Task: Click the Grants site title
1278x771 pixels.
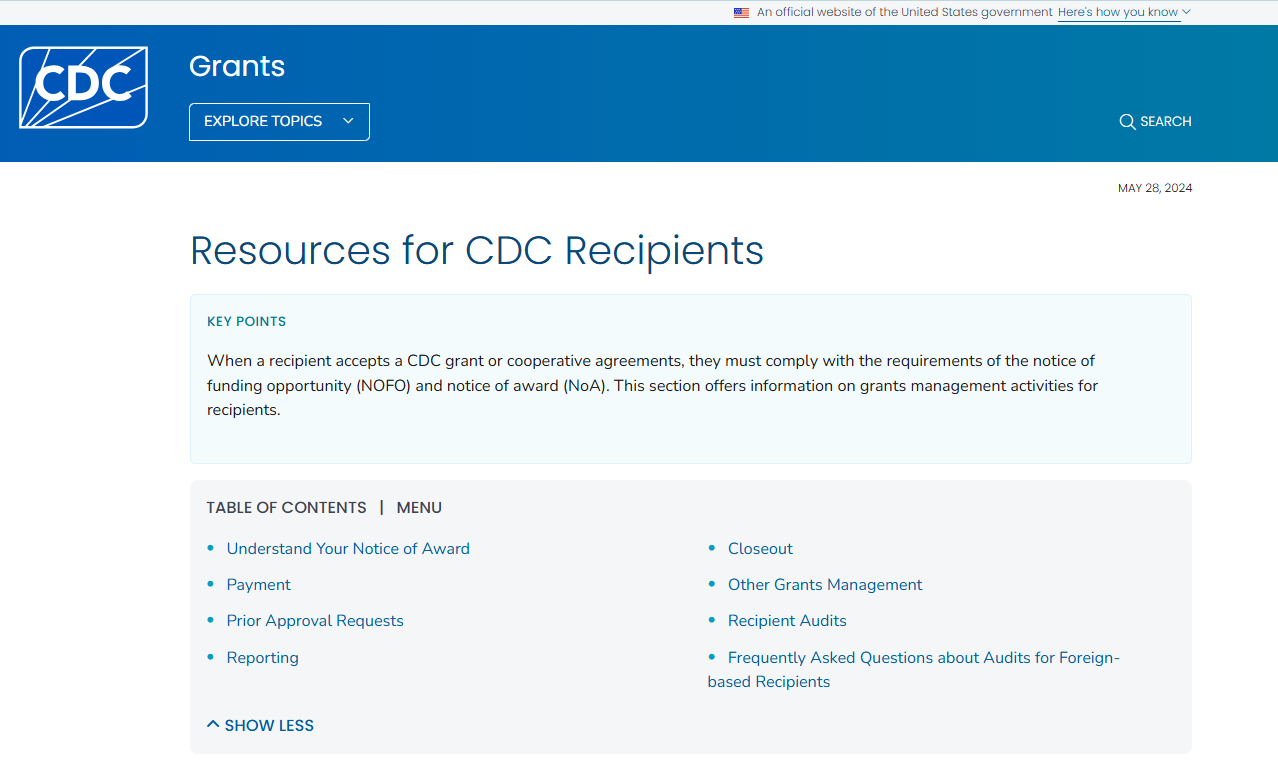Action: (x=236, y=66)
